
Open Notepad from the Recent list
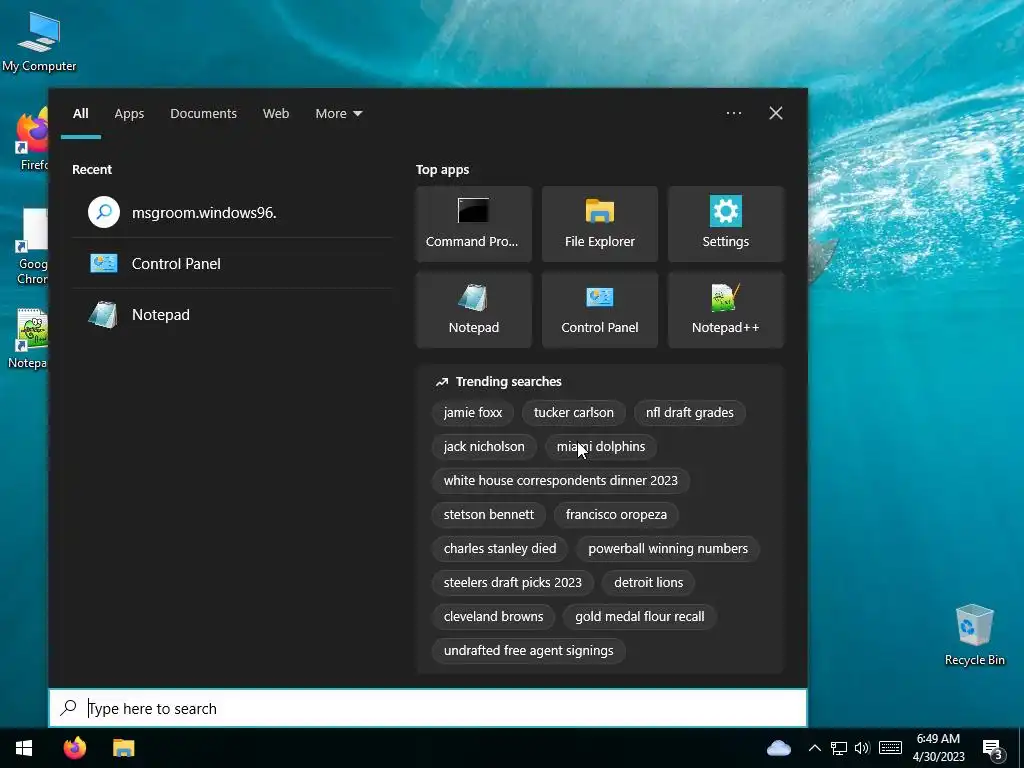coord(232,315)
